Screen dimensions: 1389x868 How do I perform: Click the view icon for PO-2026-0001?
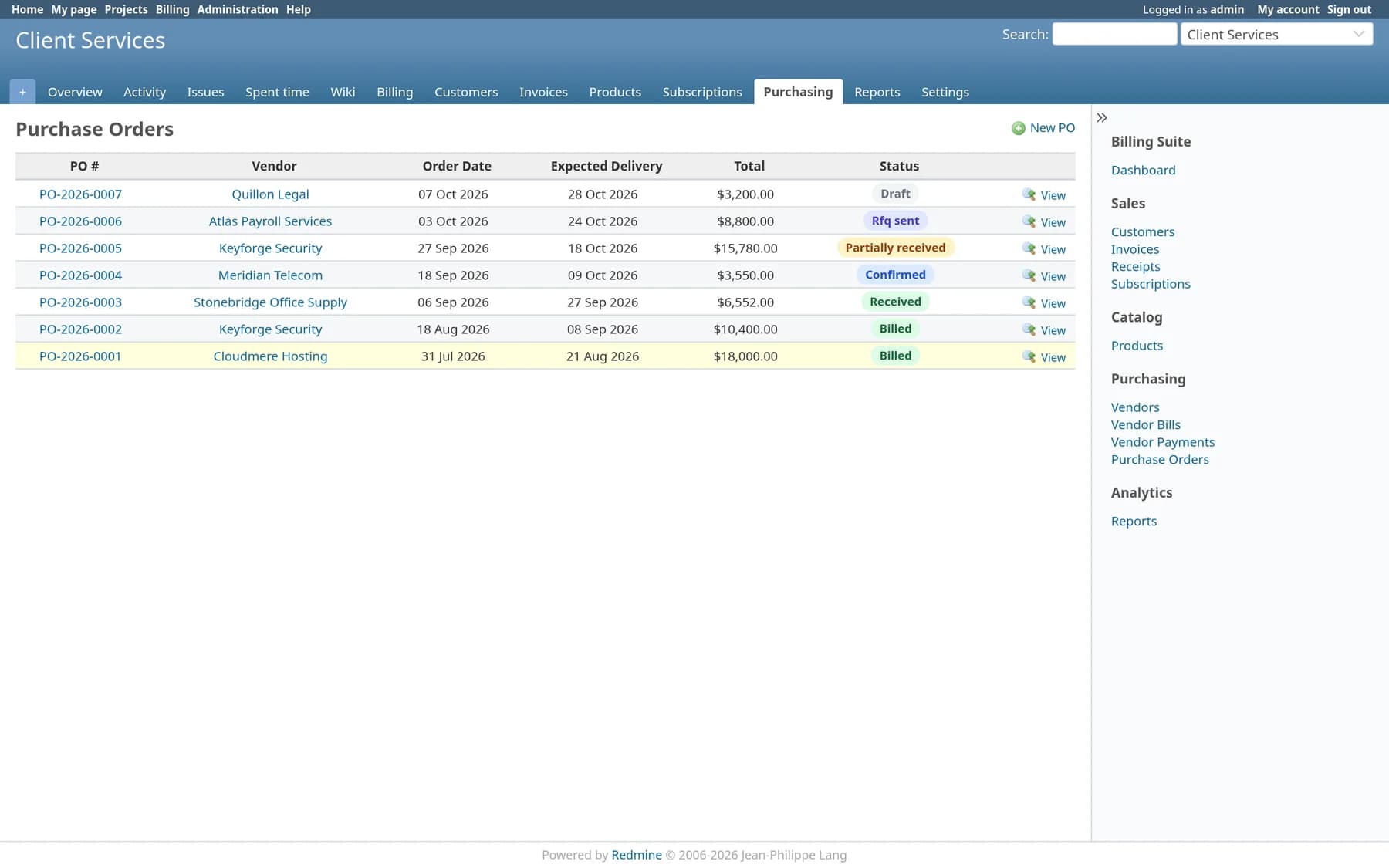tap(1029, 356)
